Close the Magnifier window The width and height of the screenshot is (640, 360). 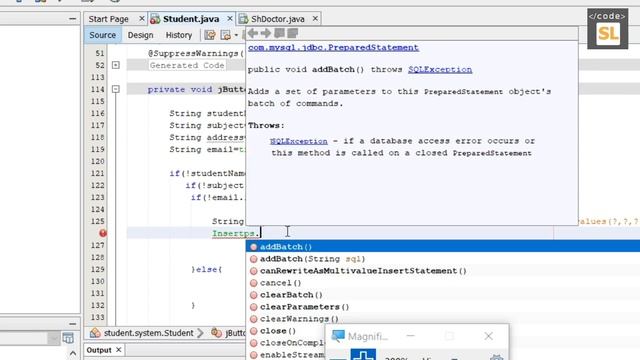coord(488,336)
